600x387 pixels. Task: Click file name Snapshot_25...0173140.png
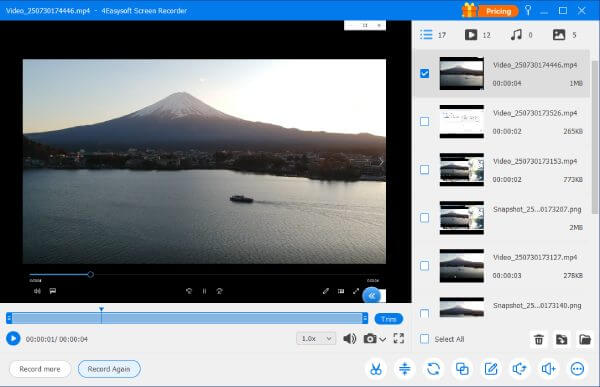pyautogui.click(x=537, y=306)
